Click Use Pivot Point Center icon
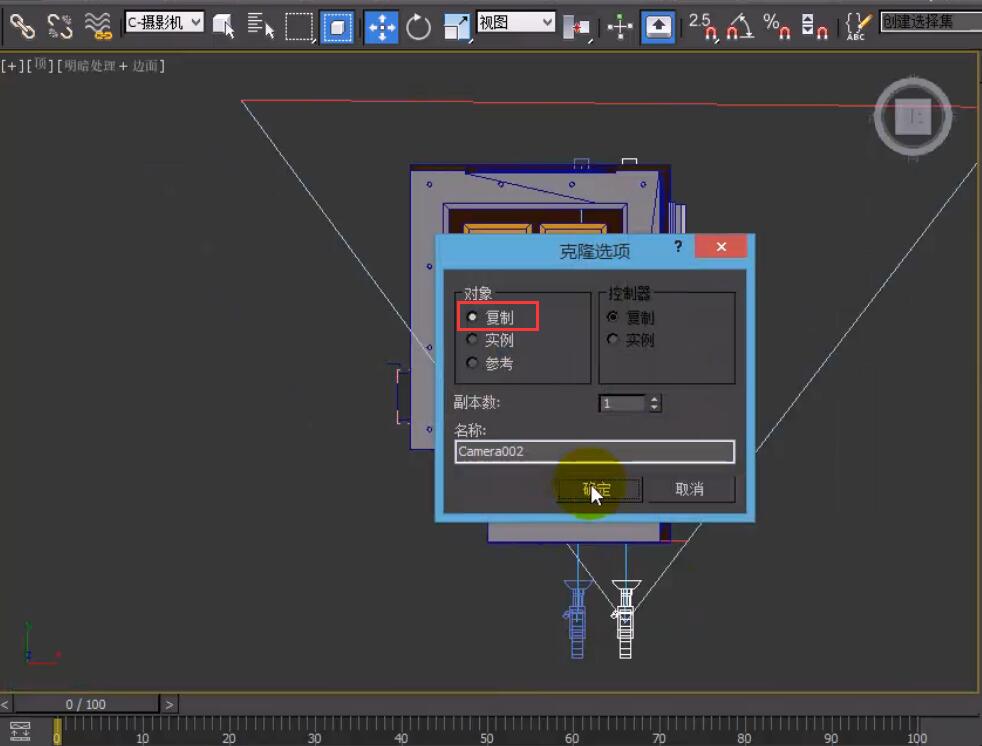Screen dimensions: 982x746 point(577,27)
